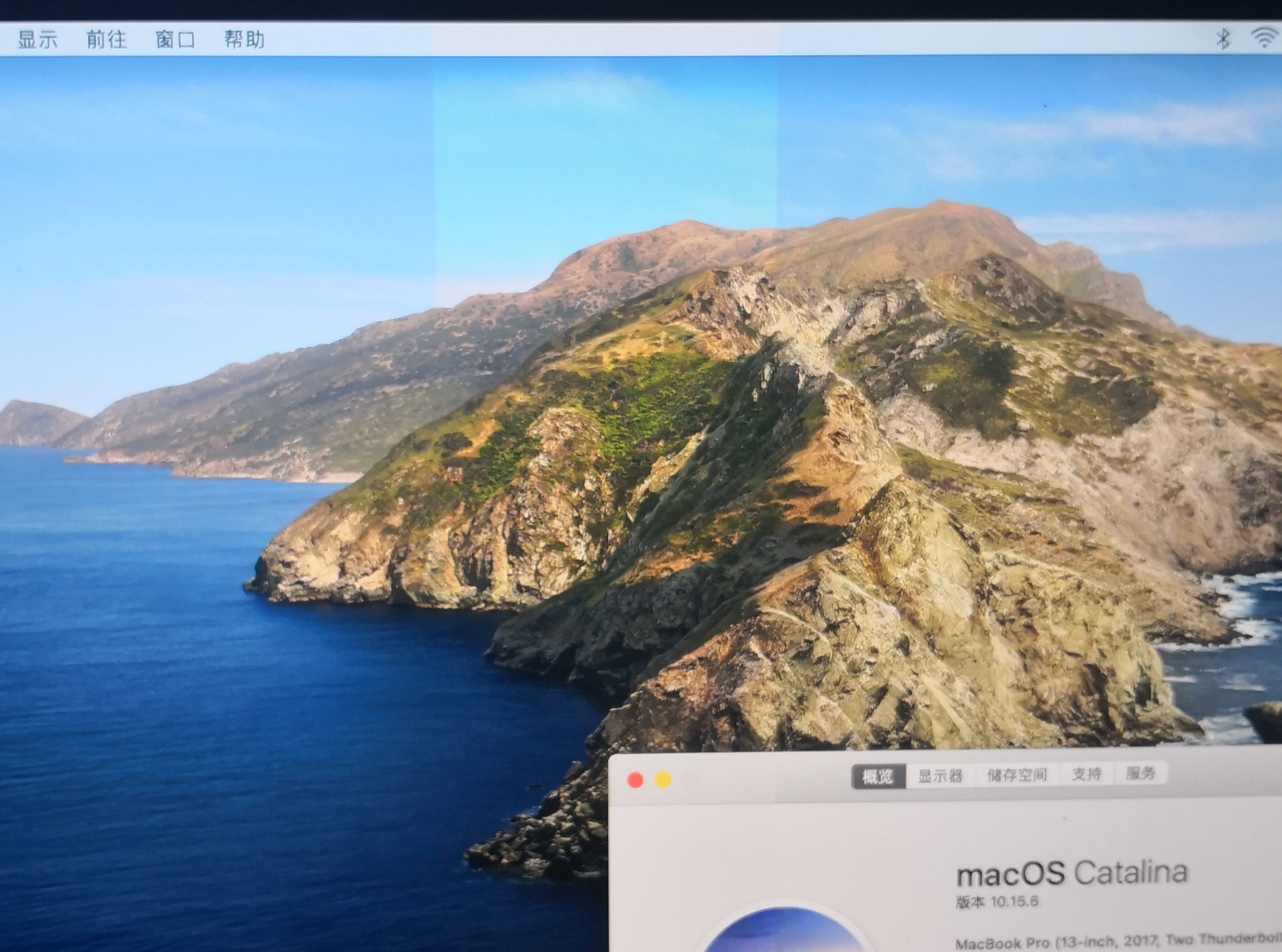Screen dimensions: 1282x952
Task: Open the 帮助 menu
Action: (x=244, y=40)
